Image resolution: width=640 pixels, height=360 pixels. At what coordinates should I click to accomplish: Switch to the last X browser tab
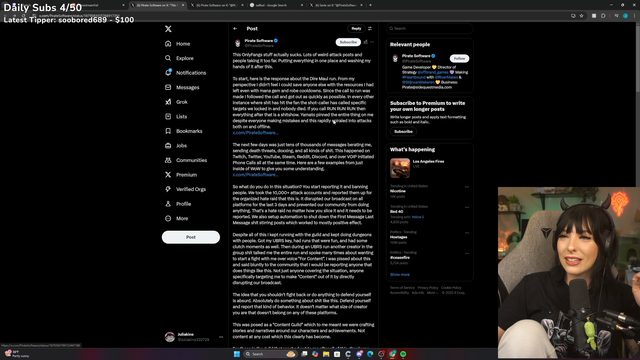click(335, 5)
